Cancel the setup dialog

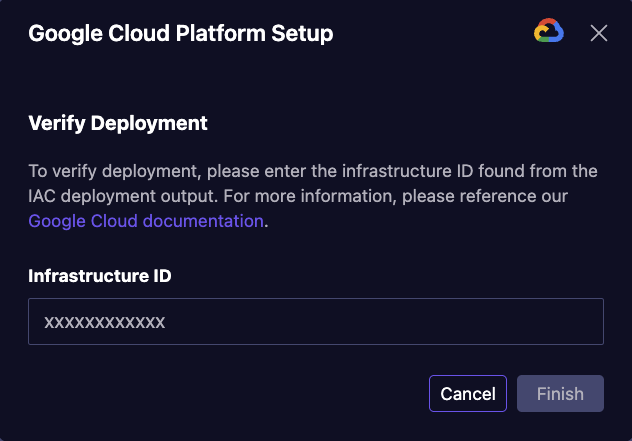point(468,393)
